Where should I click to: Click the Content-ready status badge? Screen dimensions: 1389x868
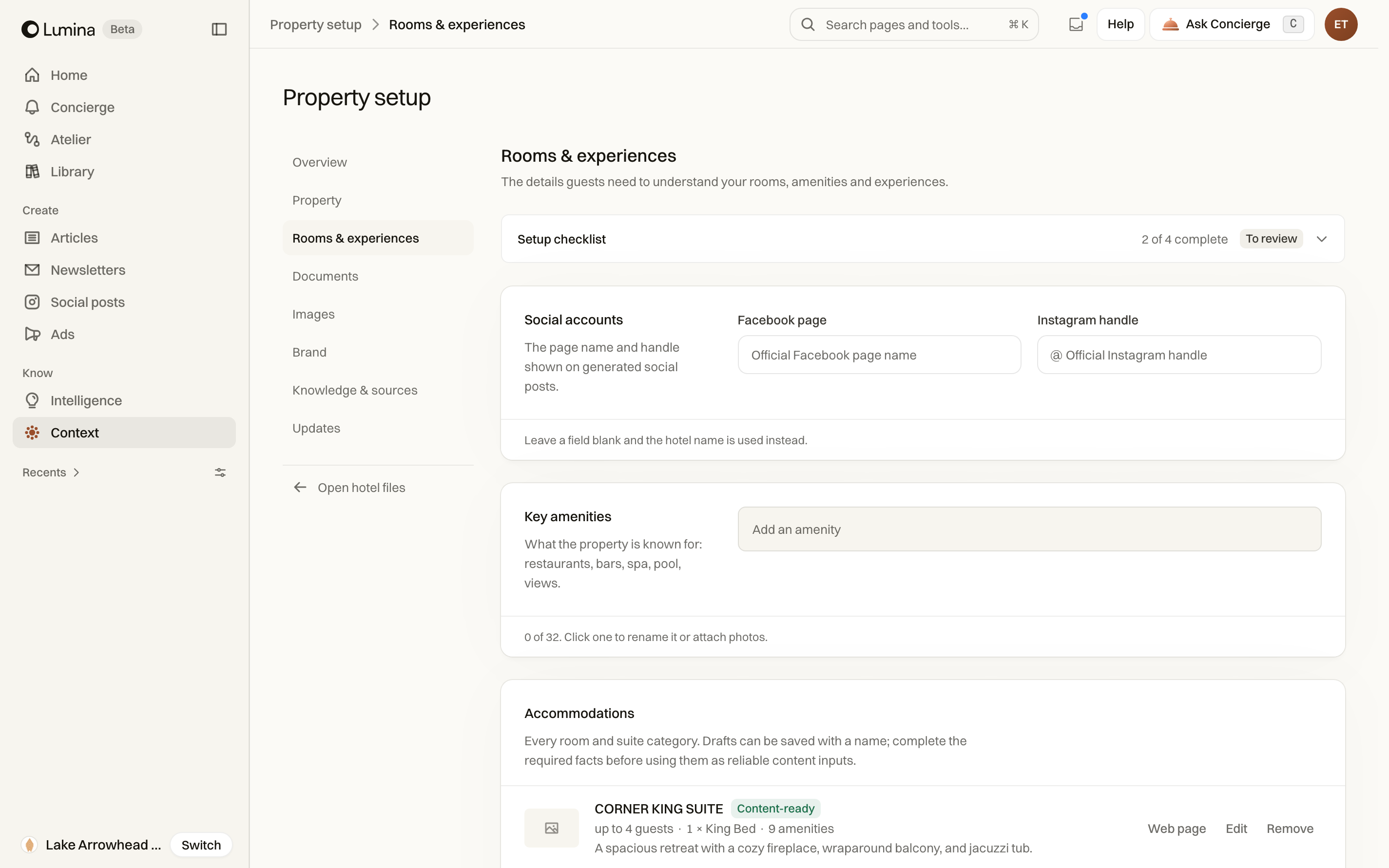click(x=775, y=808)
